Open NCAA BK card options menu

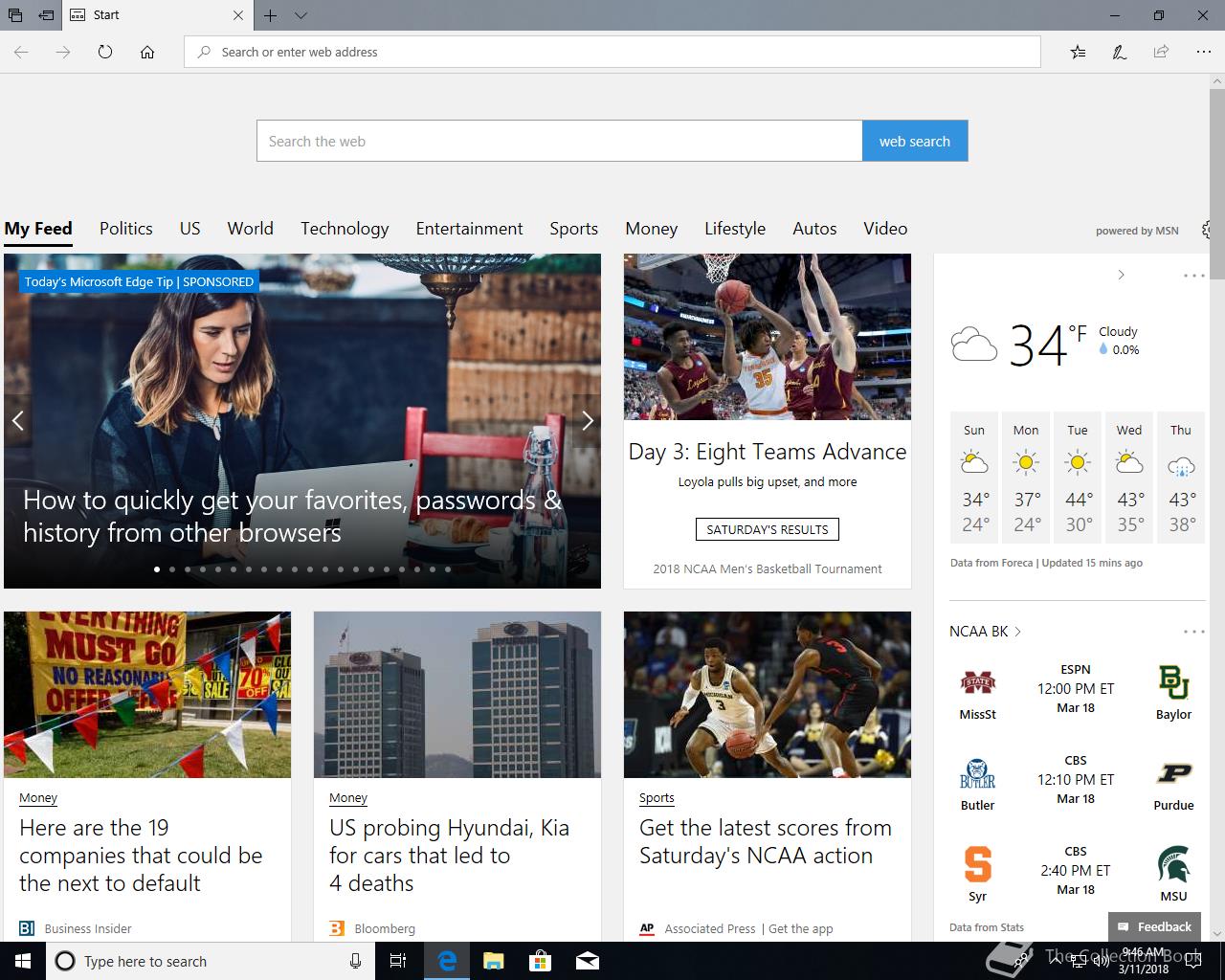tap(1194, 632)
